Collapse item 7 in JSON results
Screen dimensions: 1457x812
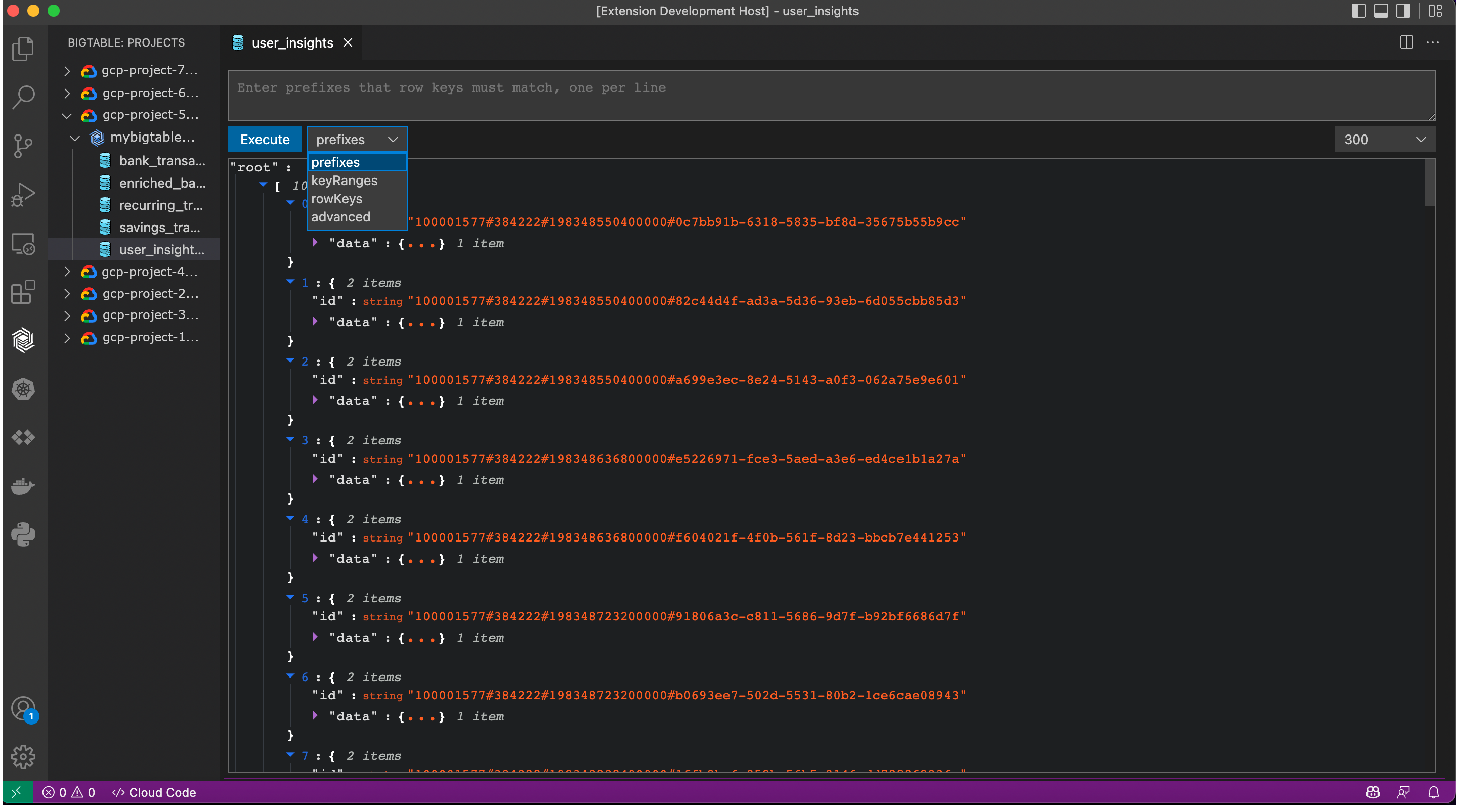[290, 755]
